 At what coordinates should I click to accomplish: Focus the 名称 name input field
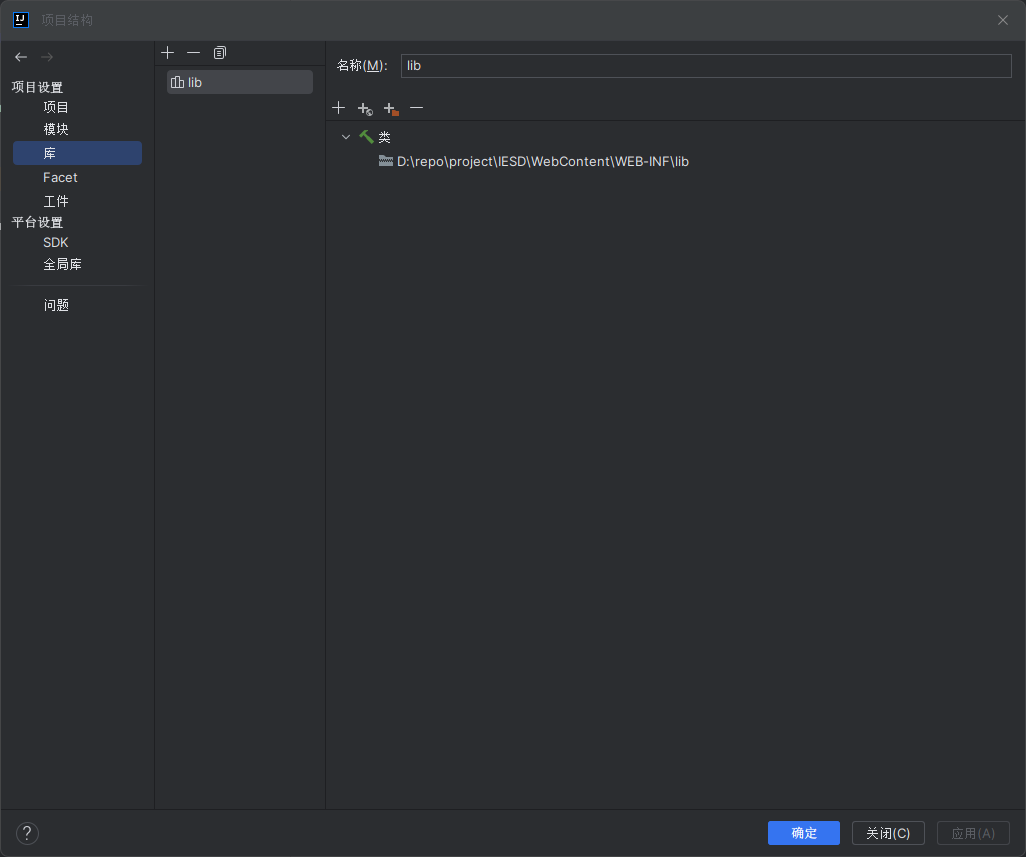point(706,65)
